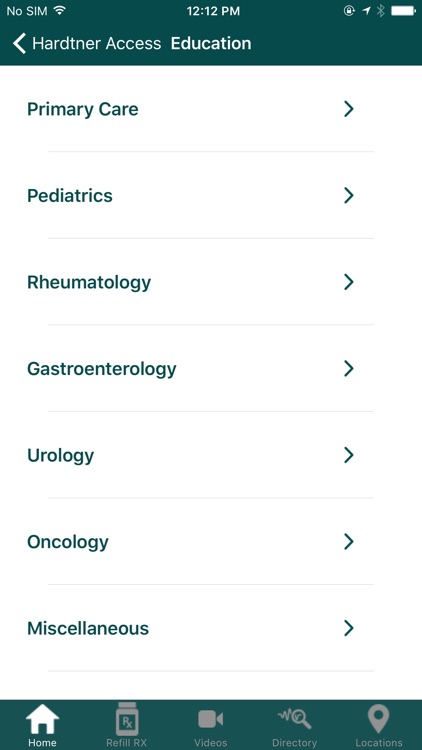Select the Oncology category label
The image size is (422, 750).
[x=68, y=542]
